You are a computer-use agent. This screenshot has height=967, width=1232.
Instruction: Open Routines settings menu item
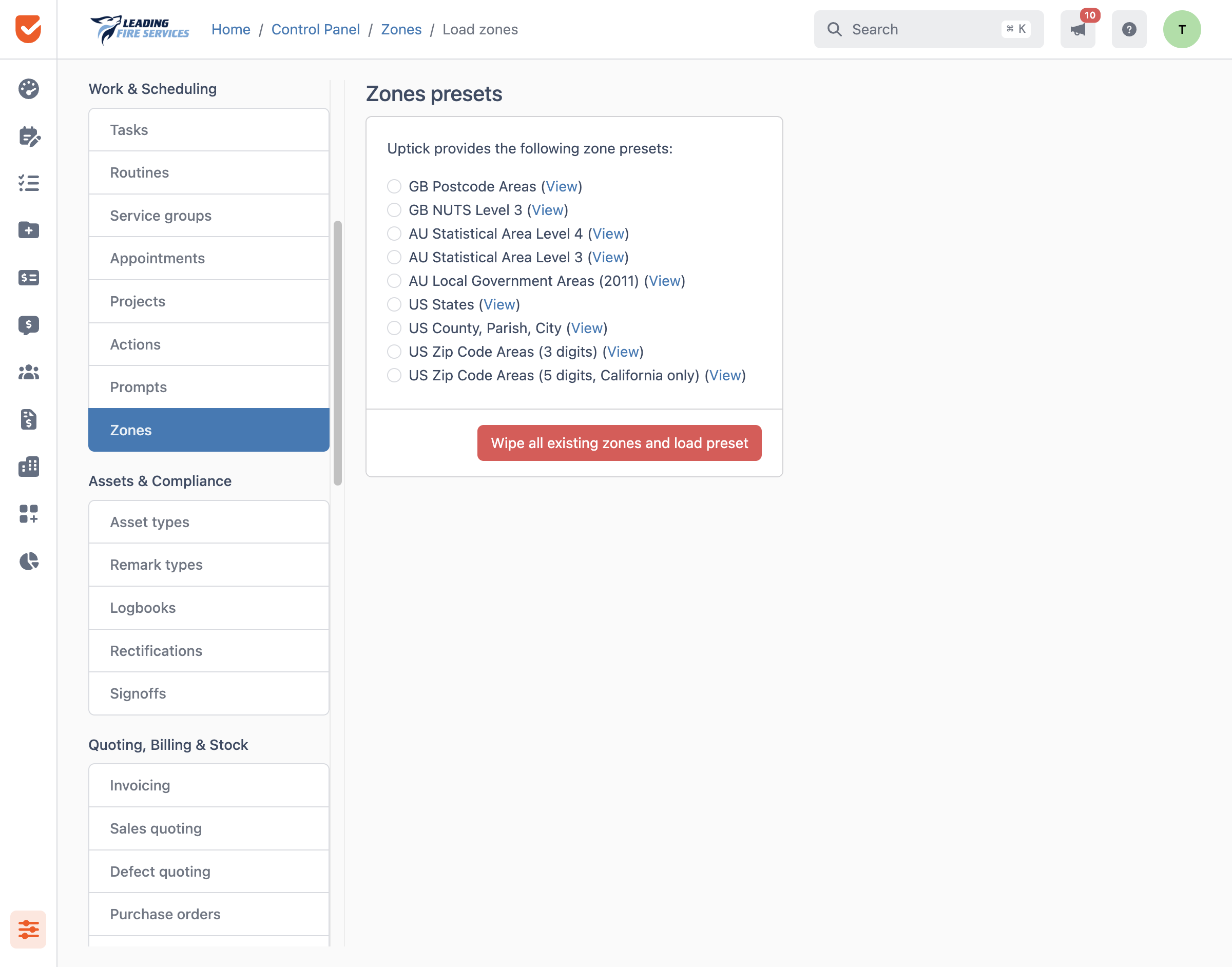click(x=209, y=172)
